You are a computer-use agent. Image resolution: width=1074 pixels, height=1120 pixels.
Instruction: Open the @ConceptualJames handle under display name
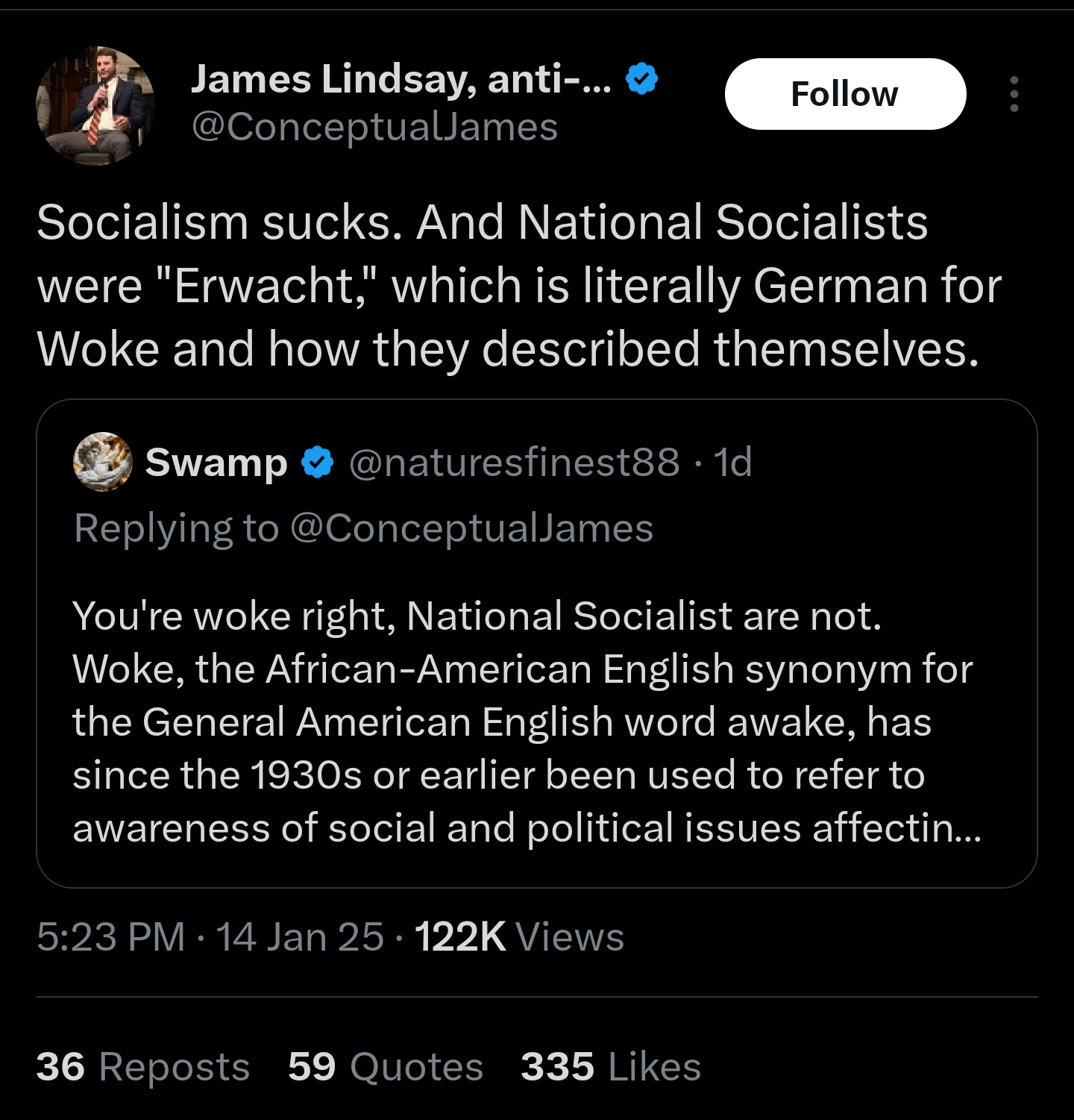click(374, 127)
